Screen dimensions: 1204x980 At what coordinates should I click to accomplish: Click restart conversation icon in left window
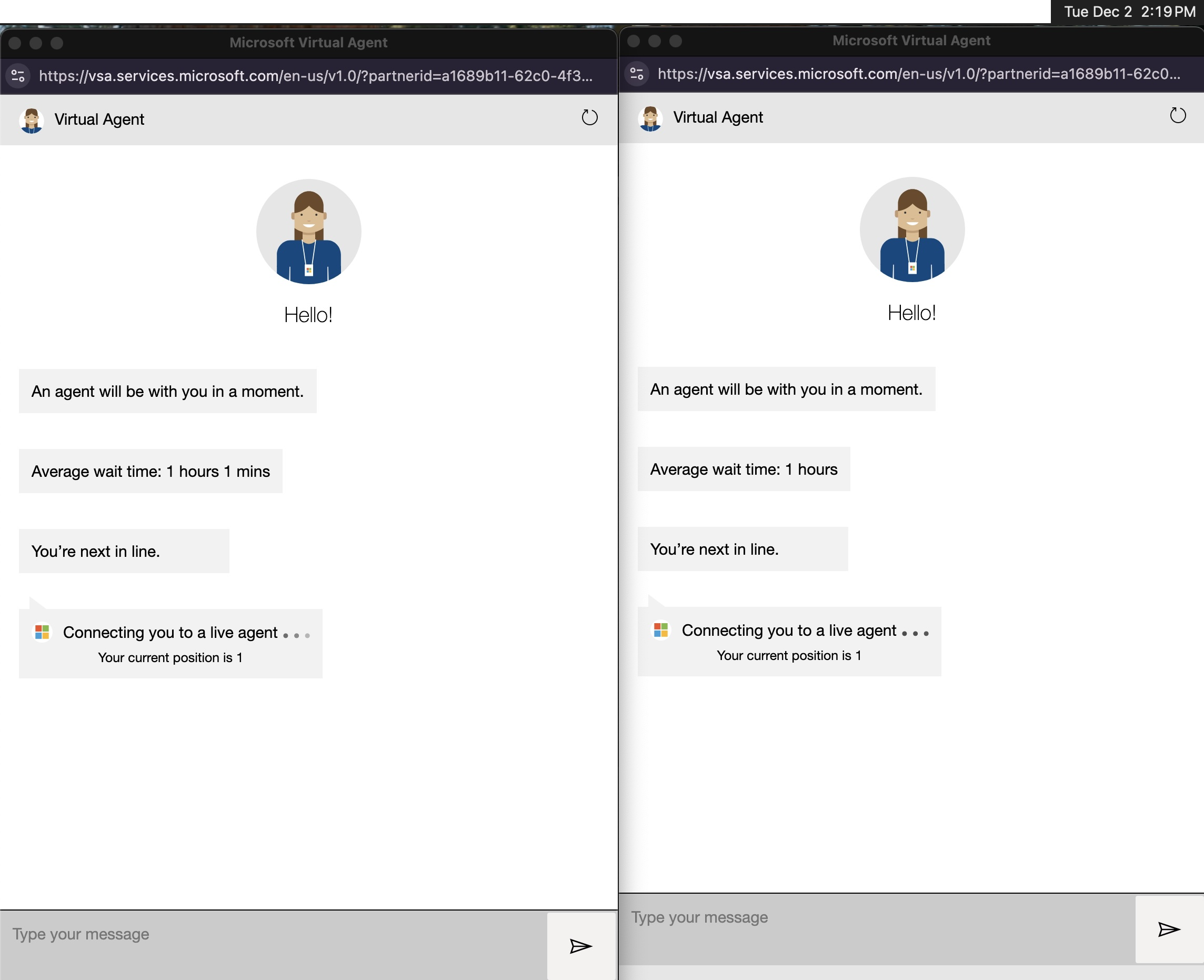(x=589, y=117)
